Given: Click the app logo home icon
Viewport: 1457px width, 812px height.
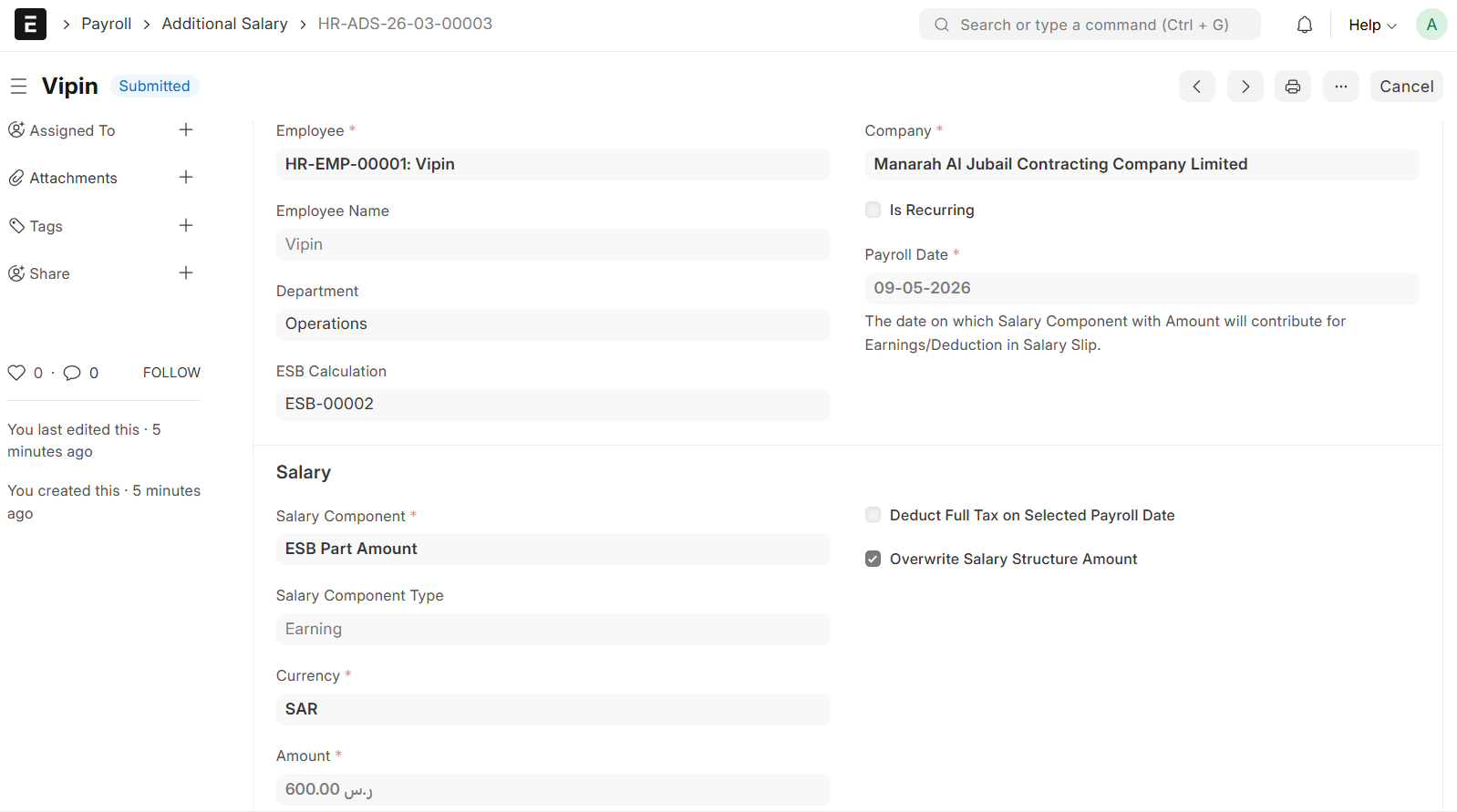Looking at the screenshot, I should (x=30, y=25).
